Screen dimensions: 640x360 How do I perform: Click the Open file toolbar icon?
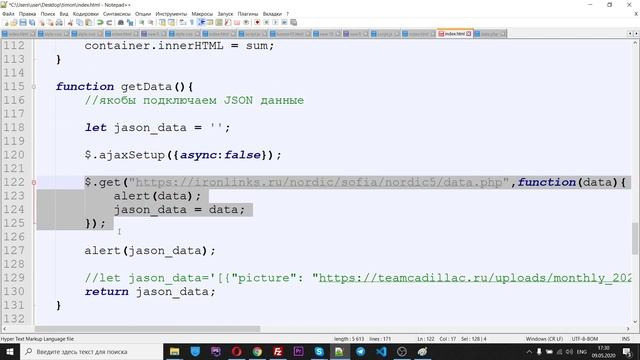click(x=14, y=22)
